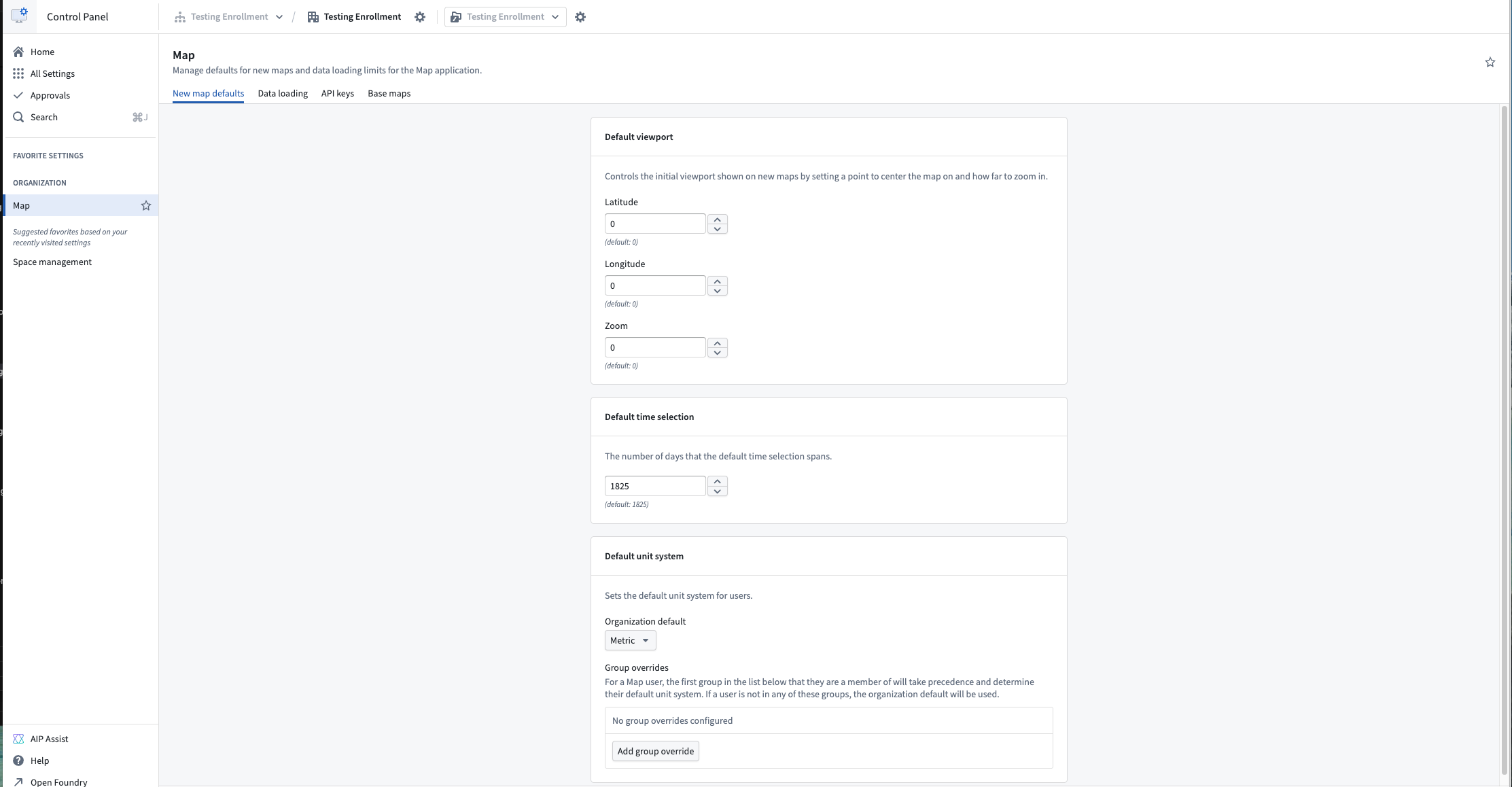Open AIP Assist

[x=49, y=739]
